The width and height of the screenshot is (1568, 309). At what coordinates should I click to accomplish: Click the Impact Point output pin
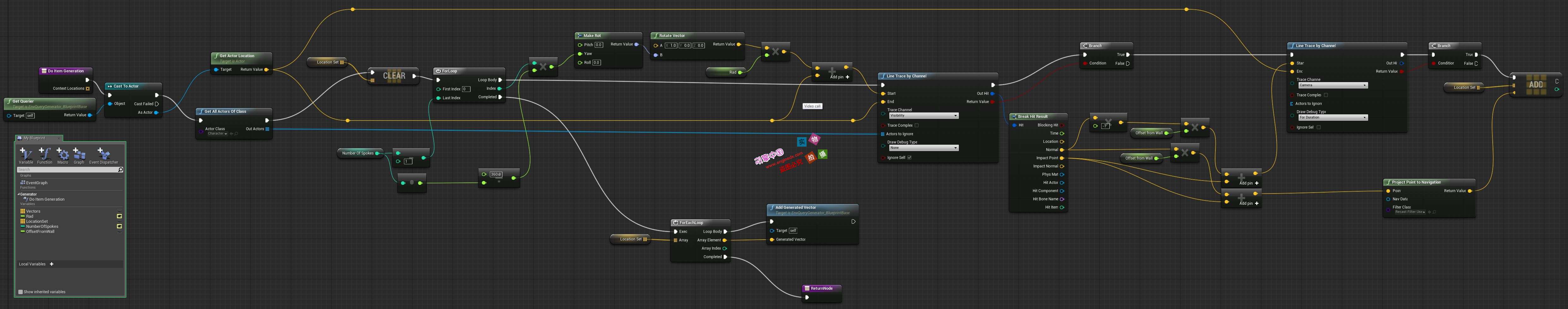tap(1062, 158)
